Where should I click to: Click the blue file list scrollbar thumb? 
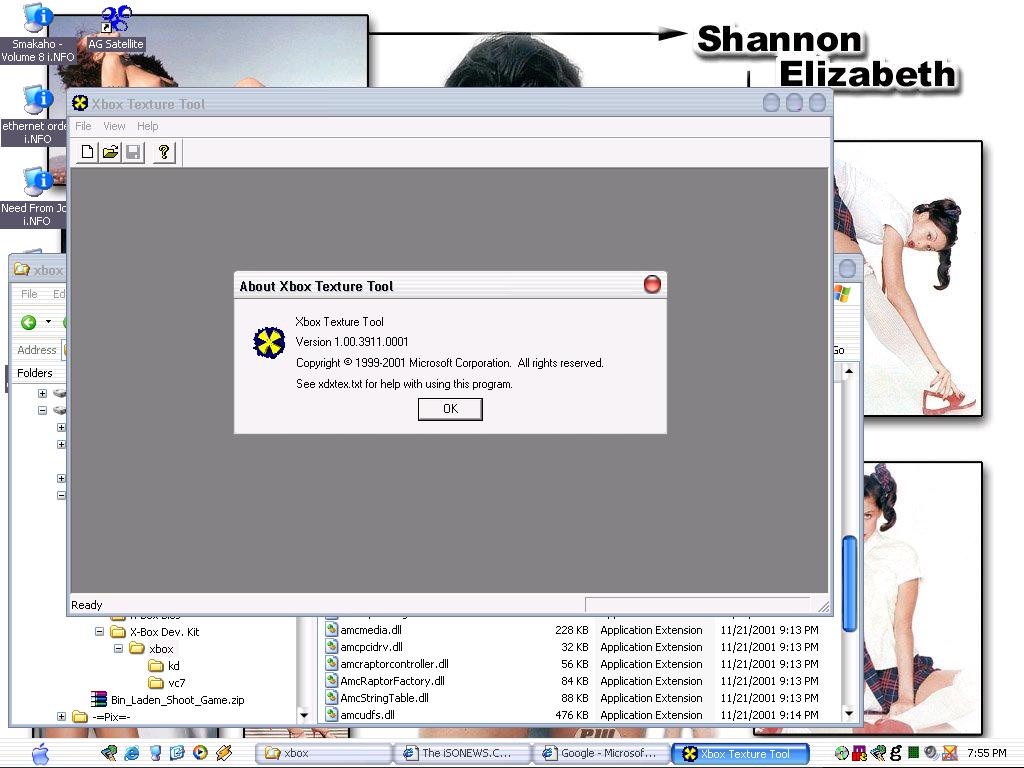(849, 584)
